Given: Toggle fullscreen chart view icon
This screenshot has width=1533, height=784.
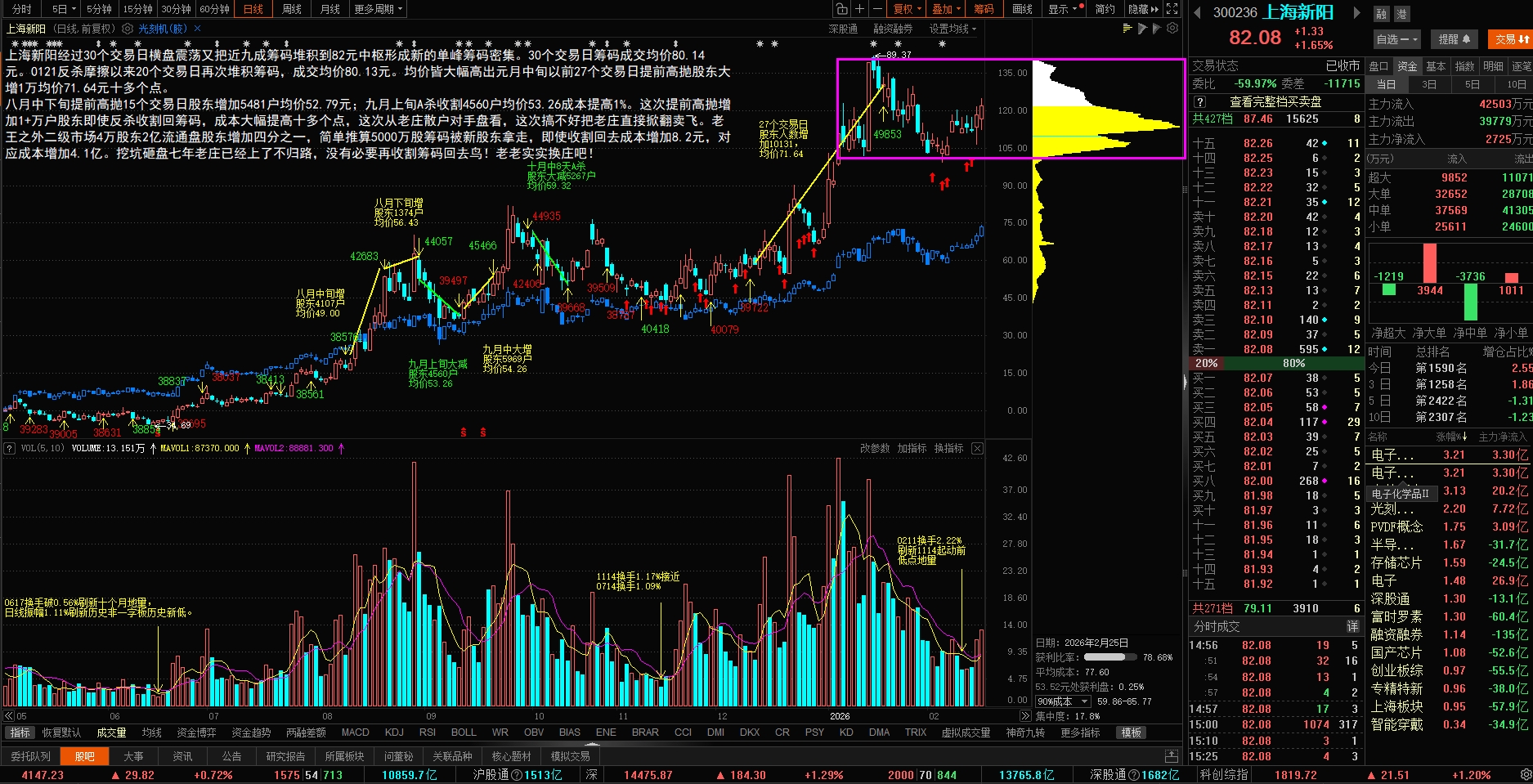Looking at the screenshot, I should (1172, 9).
